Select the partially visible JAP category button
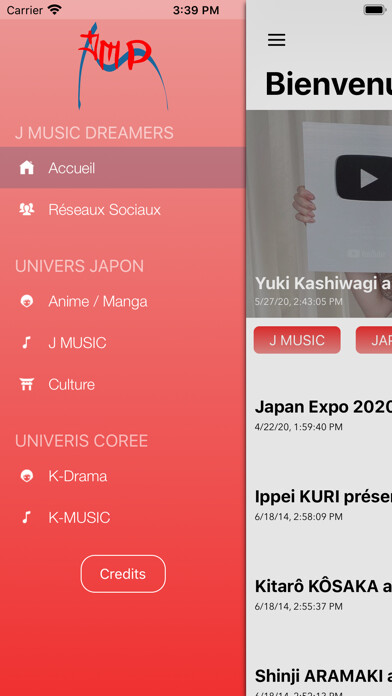The width and height of the screenshot is (392, 696). pos(374,340)
